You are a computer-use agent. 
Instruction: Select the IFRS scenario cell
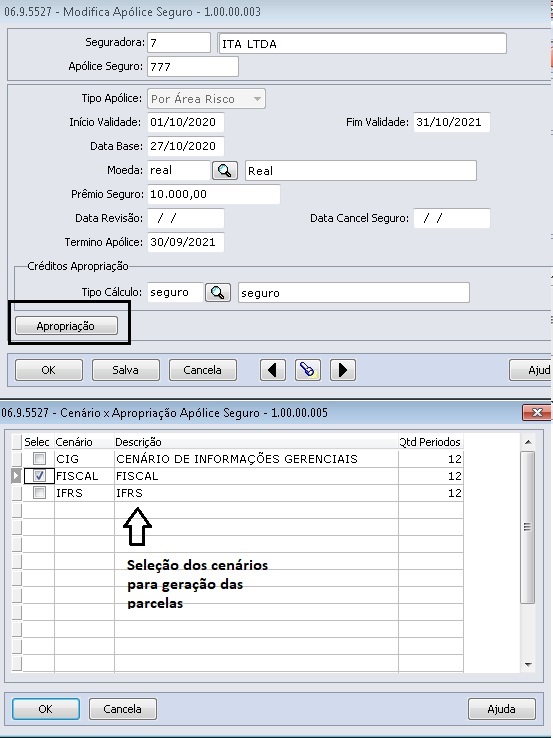pyautogui.click(x=85, y=493)
